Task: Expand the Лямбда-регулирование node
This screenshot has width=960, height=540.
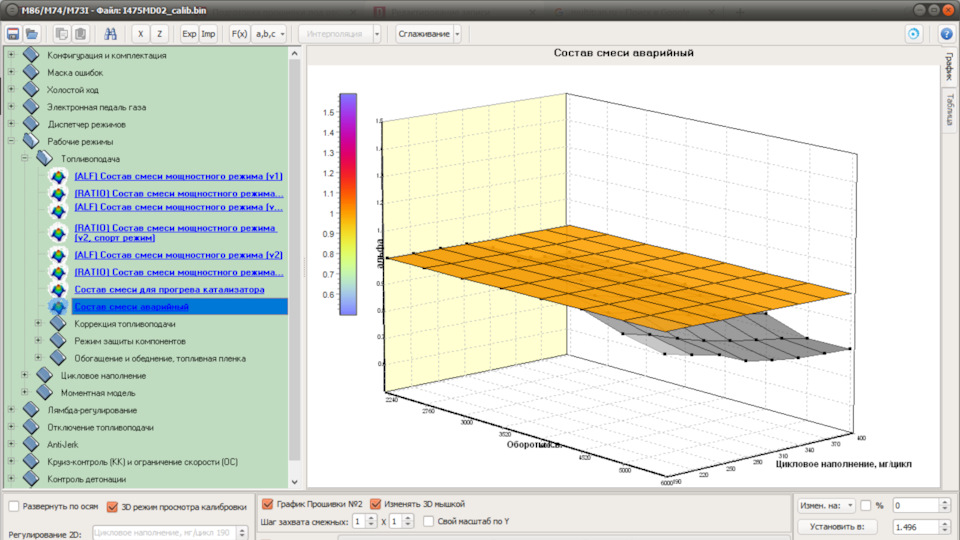Action: (11, 410)
